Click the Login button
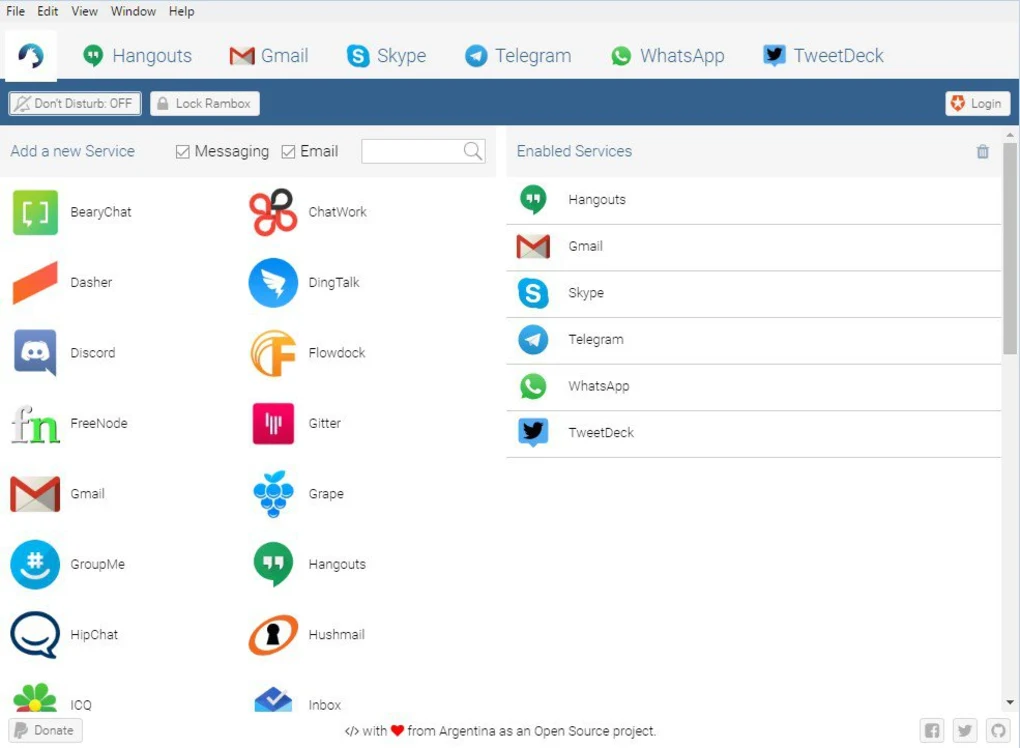 [x=977, y=103]
